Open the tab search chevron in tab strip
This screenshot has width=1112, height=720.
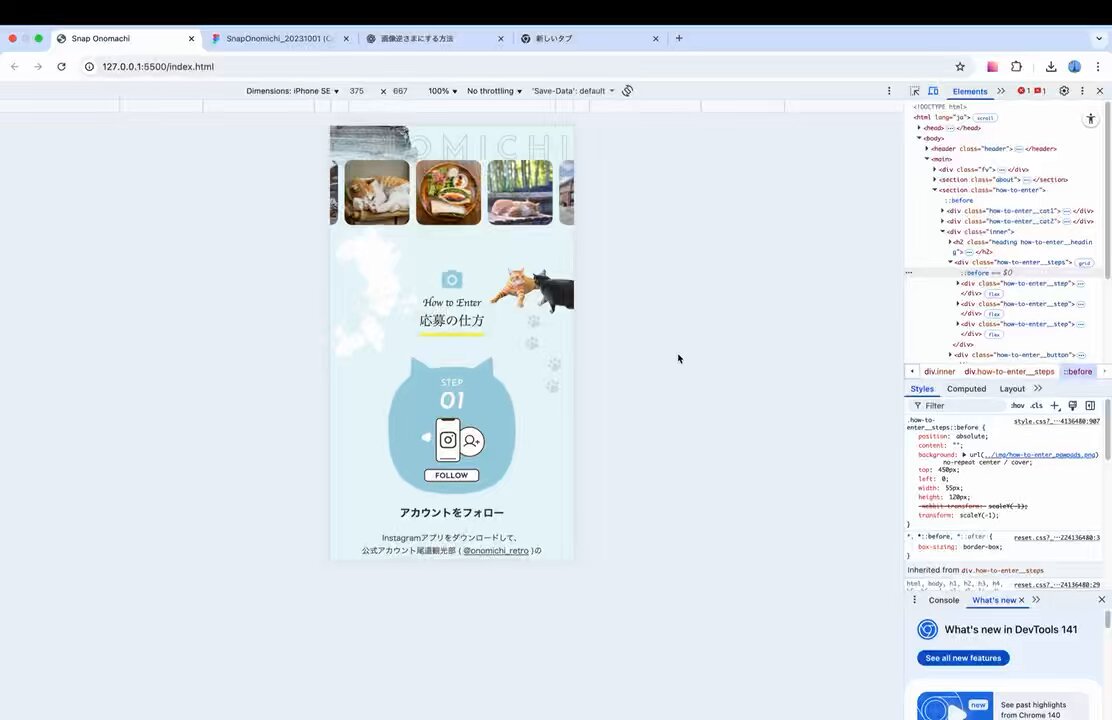1099,38
